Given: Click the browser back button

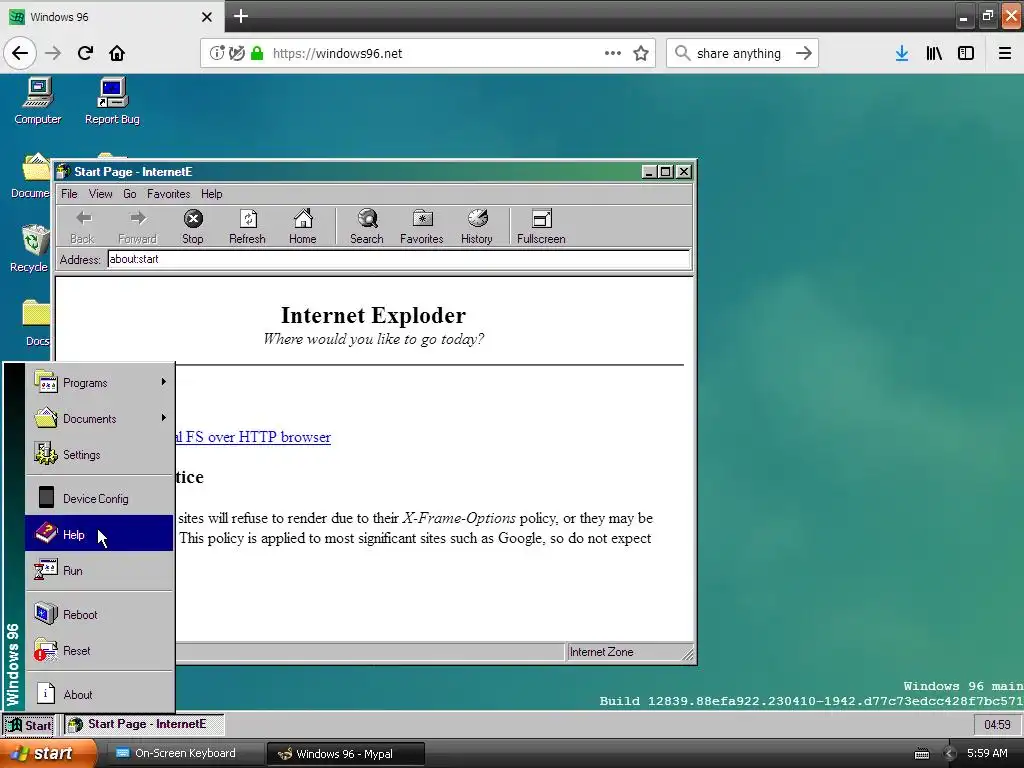Looking at the screenshot, I should pos(20,53).
